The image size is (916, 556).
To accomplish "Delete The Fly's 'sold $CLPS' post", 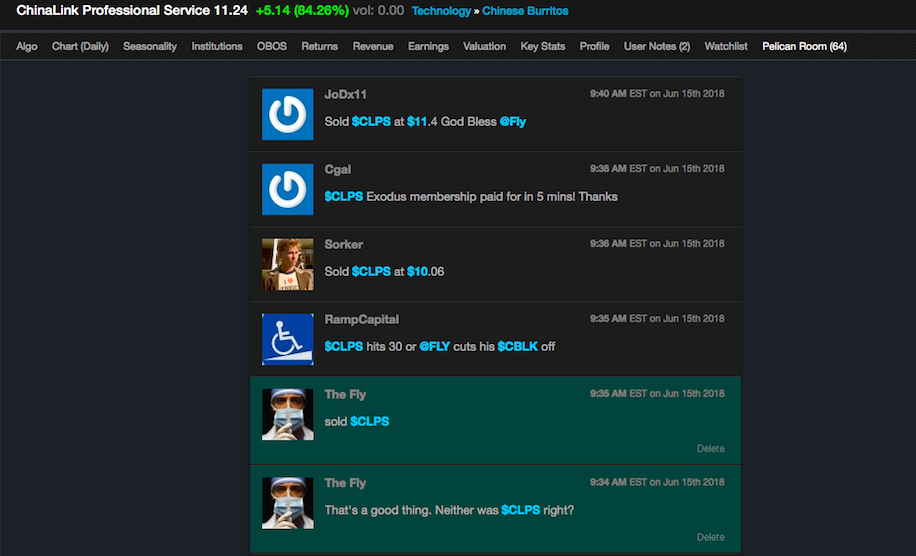I will tap(710, 449).
